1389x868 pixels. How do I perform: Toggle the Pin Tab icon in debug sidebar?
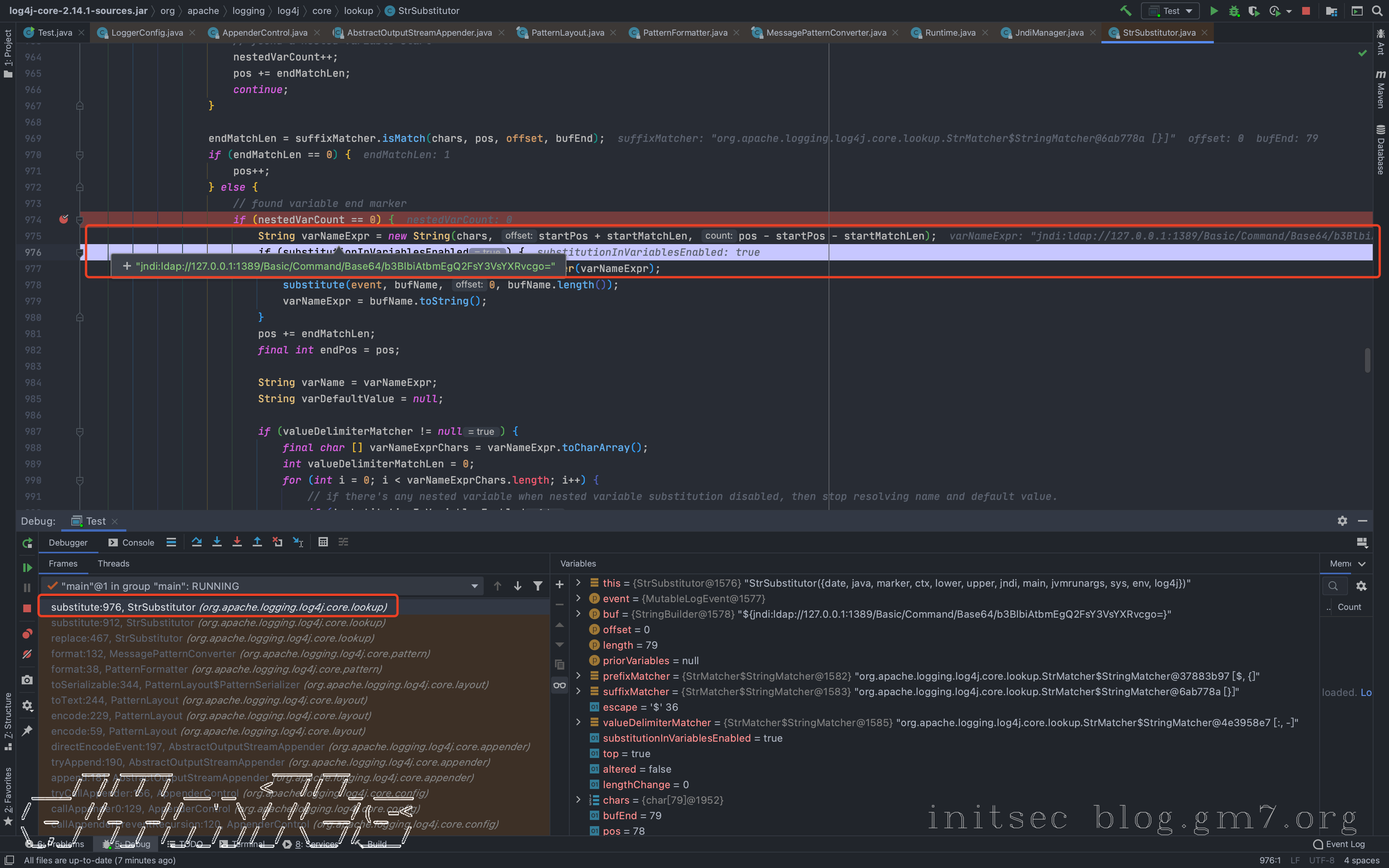click(x=27, y=730)
